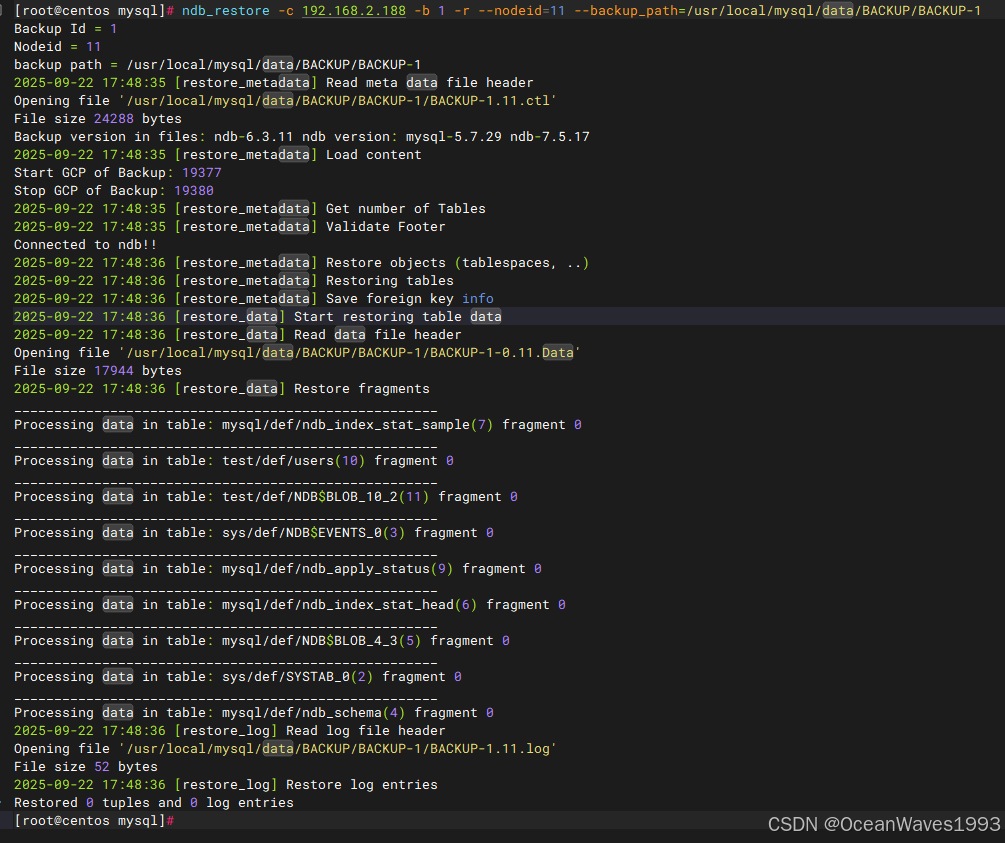Screen dimensions: 1005x843
Task: Click the 'Backup version in files' line
Action: point(302,137)
